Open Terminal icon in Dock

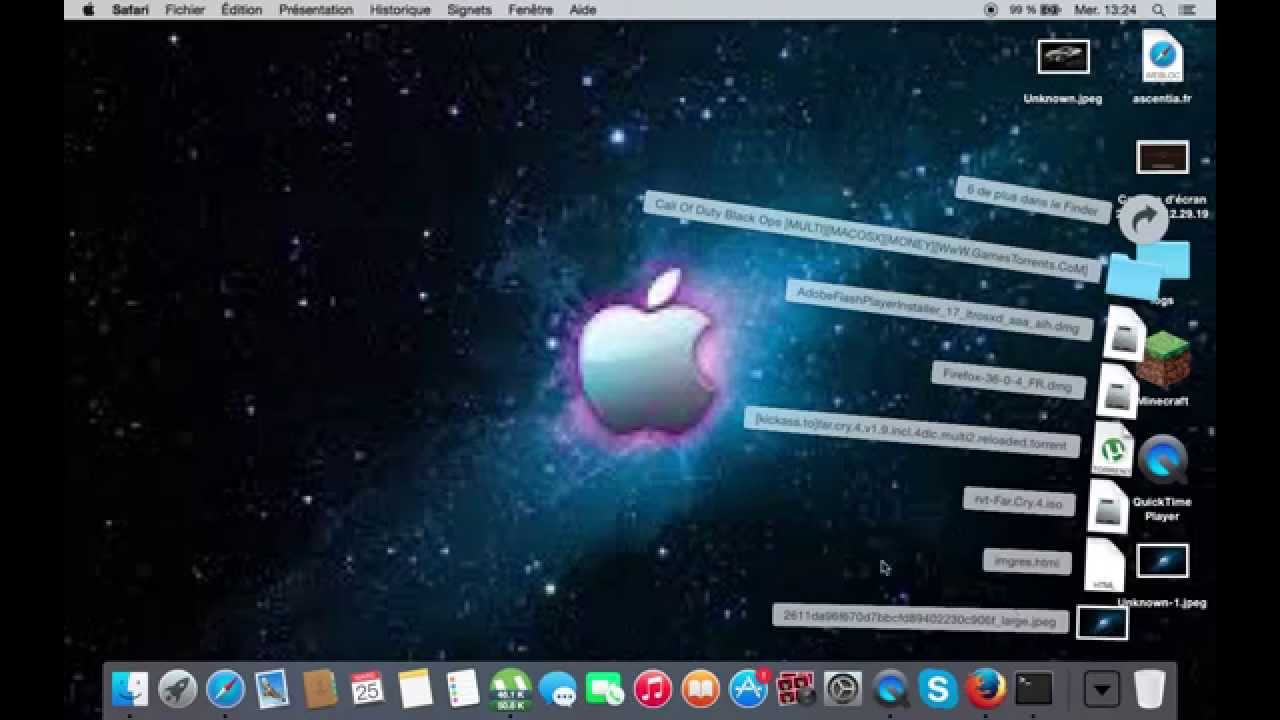1033,688
